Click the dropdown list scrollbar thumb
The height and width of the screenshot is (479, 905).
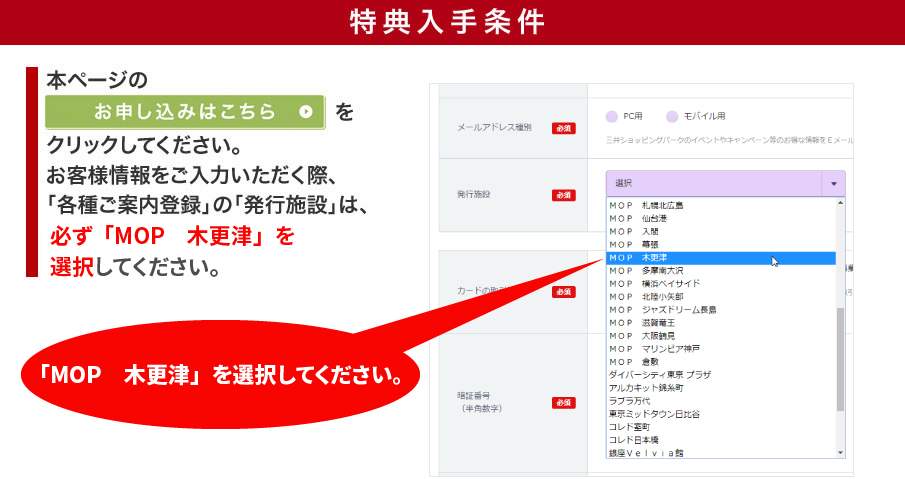tap(840, 360)
